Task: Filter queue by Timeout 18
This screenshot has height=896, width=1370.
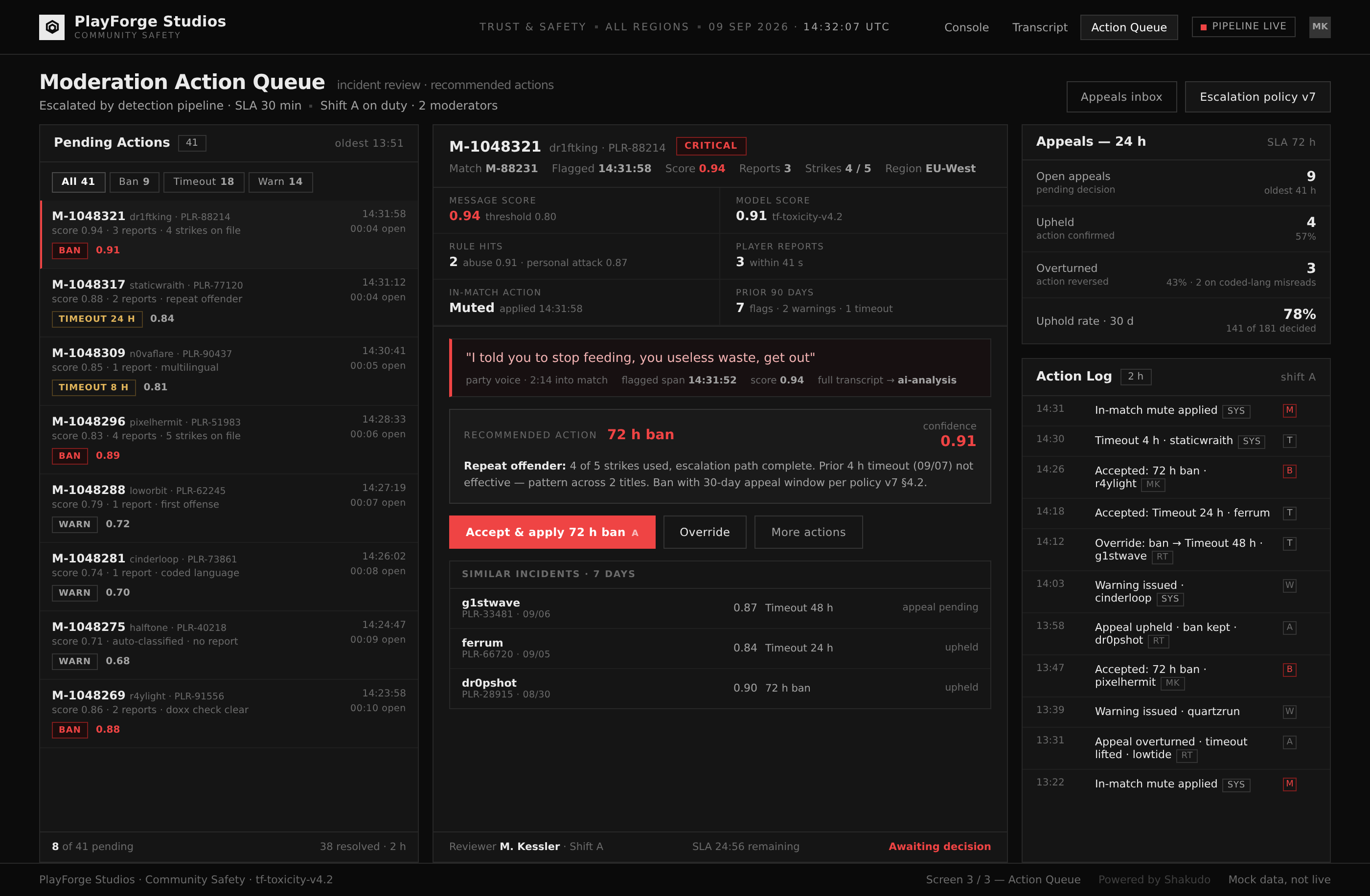Action: click(204, 182)
